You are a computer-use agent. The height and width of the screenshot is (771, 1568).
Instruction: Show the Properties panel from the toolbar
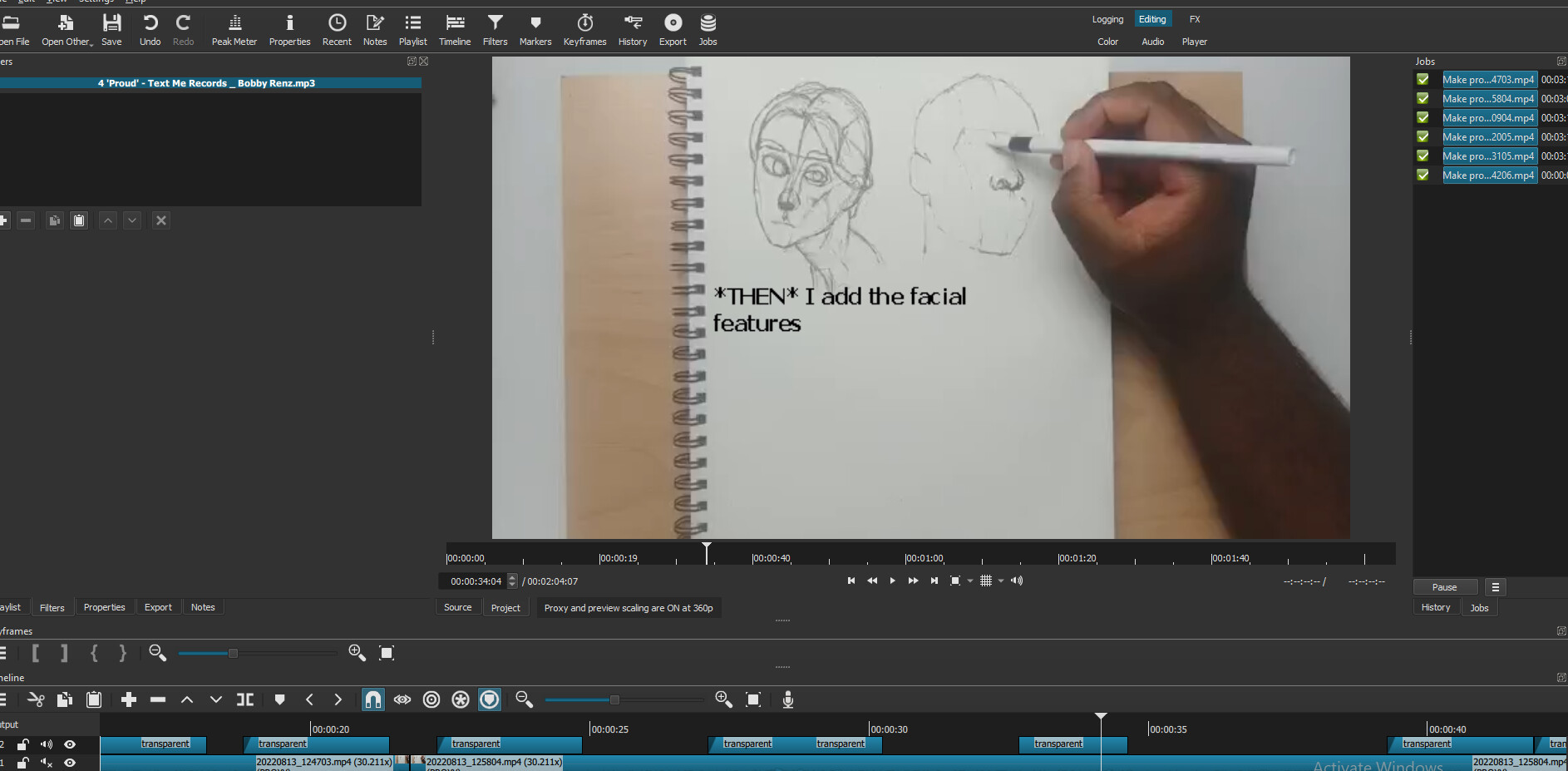(x=289, y=30)
